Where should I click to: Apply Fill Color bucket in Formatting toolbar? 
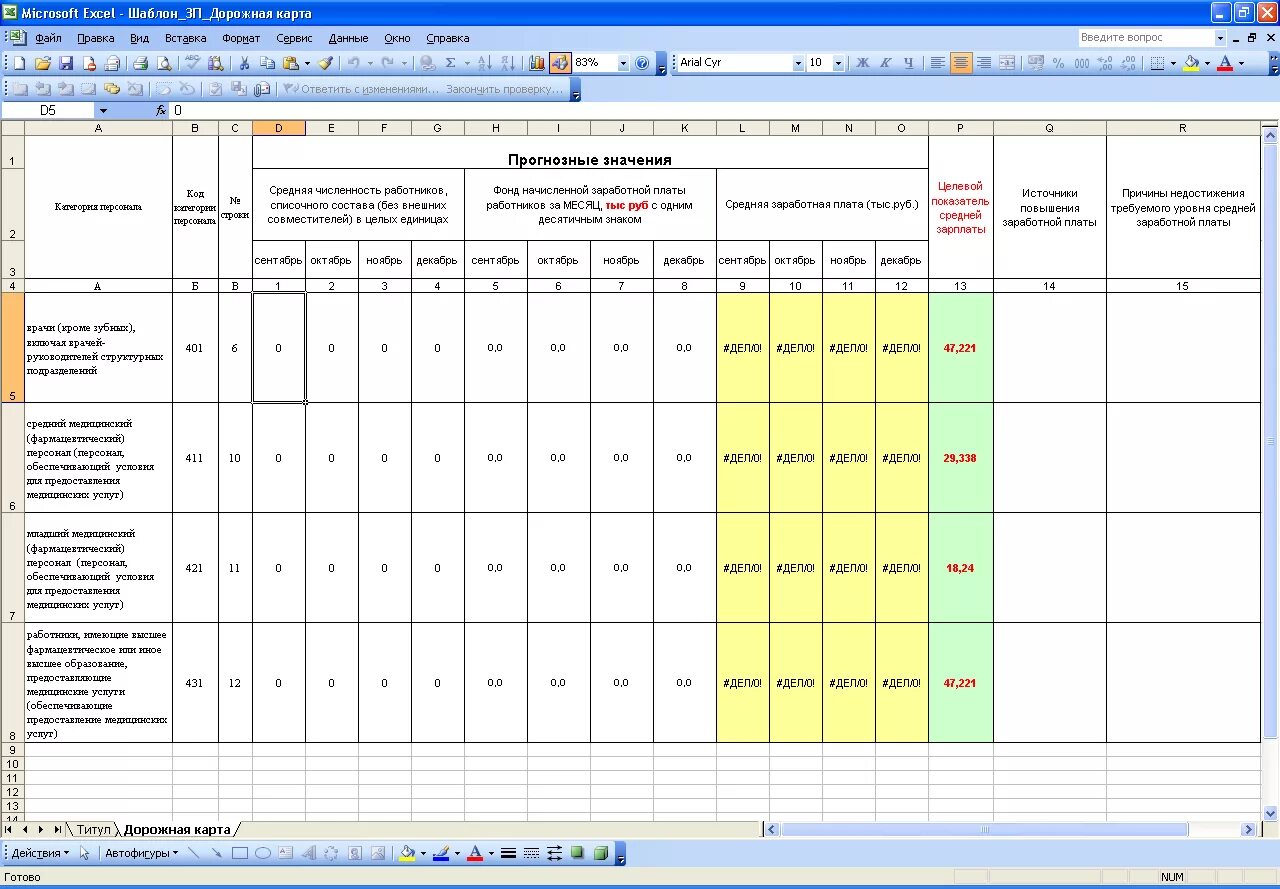1191,63
